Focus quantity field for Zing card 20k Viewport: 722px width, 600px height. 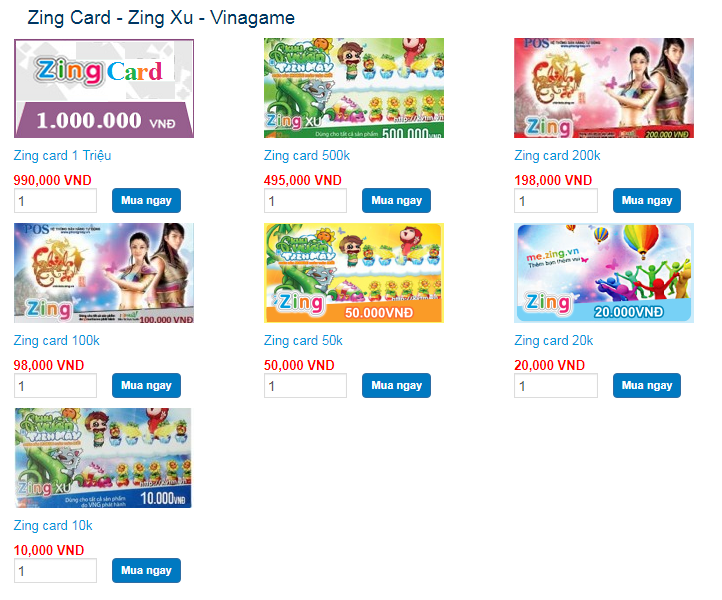pyautogui.click(x=556, y=385)
